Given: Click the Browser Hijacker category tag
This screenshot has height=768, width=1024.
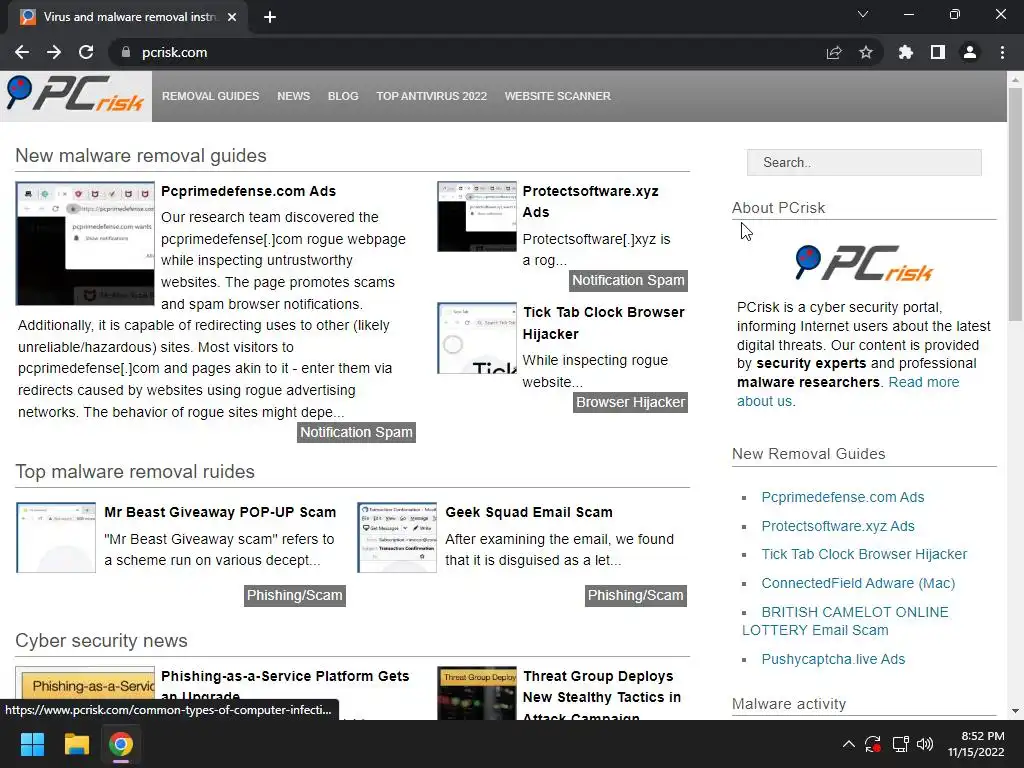Looking at the screenshot, I should click(x=630, y=402).
